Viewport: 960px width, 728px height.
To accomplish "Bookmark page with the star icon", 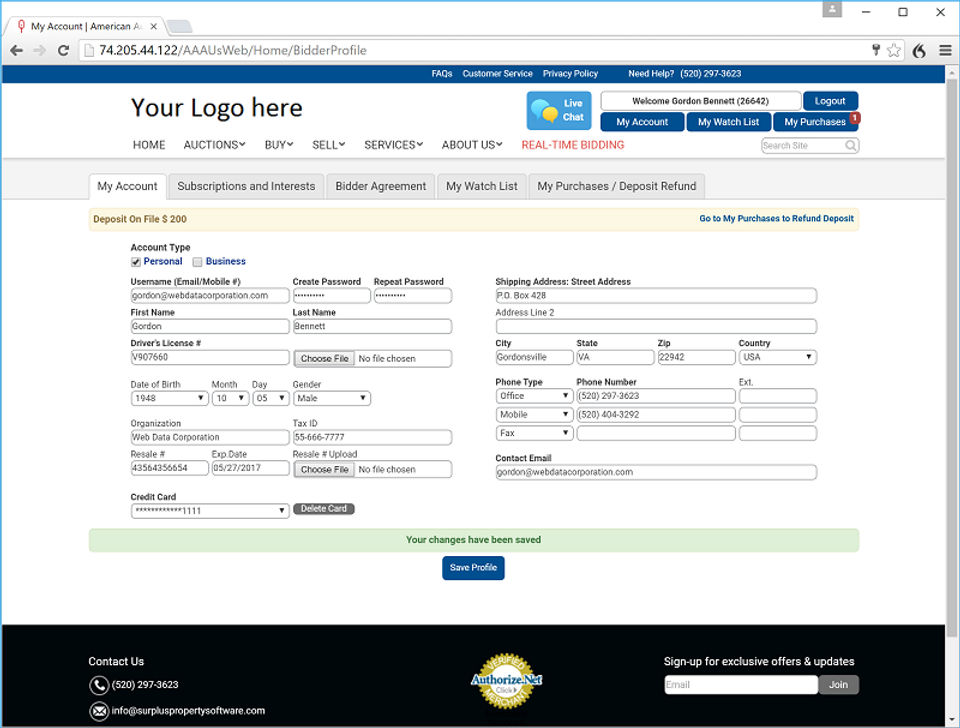I will [x=894, y=50].
